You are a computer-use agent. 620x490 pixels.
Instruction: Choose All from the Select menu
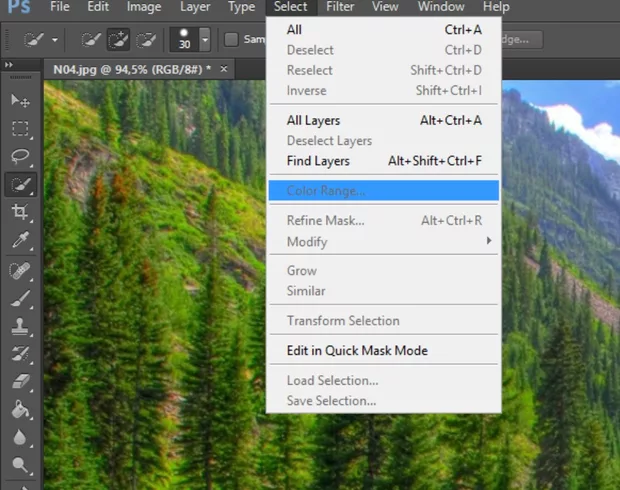click(x=384, y=30)
